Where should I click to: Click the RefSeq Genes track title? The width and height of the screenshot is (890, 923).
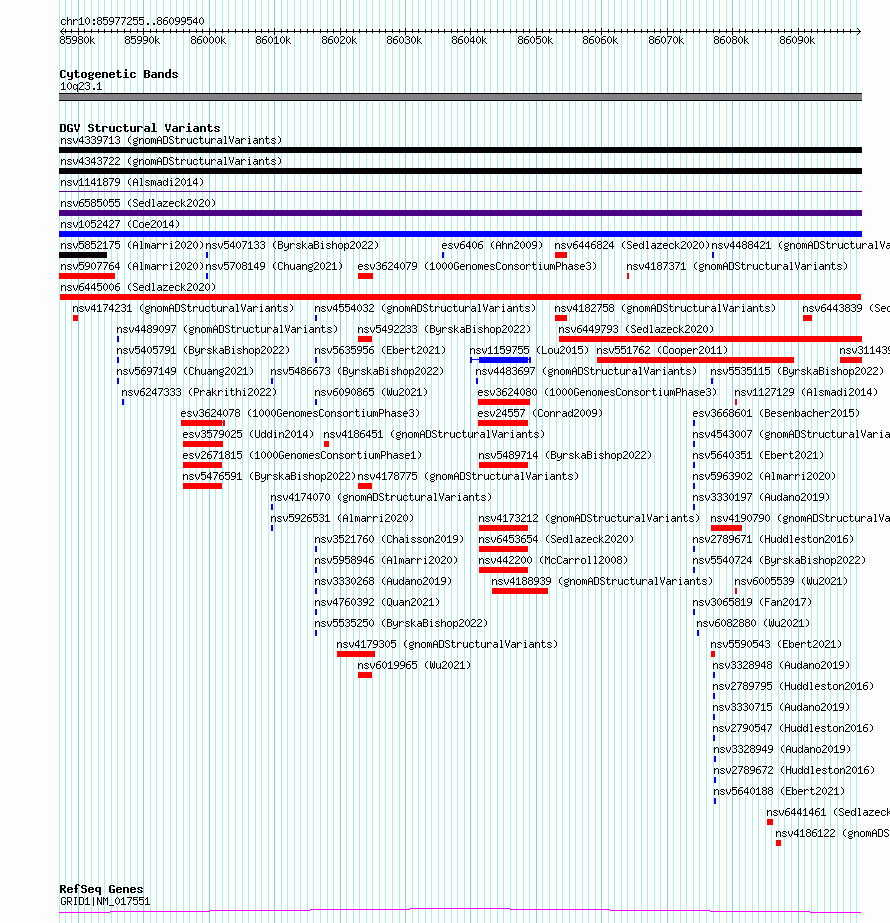[x=101, y=889]
